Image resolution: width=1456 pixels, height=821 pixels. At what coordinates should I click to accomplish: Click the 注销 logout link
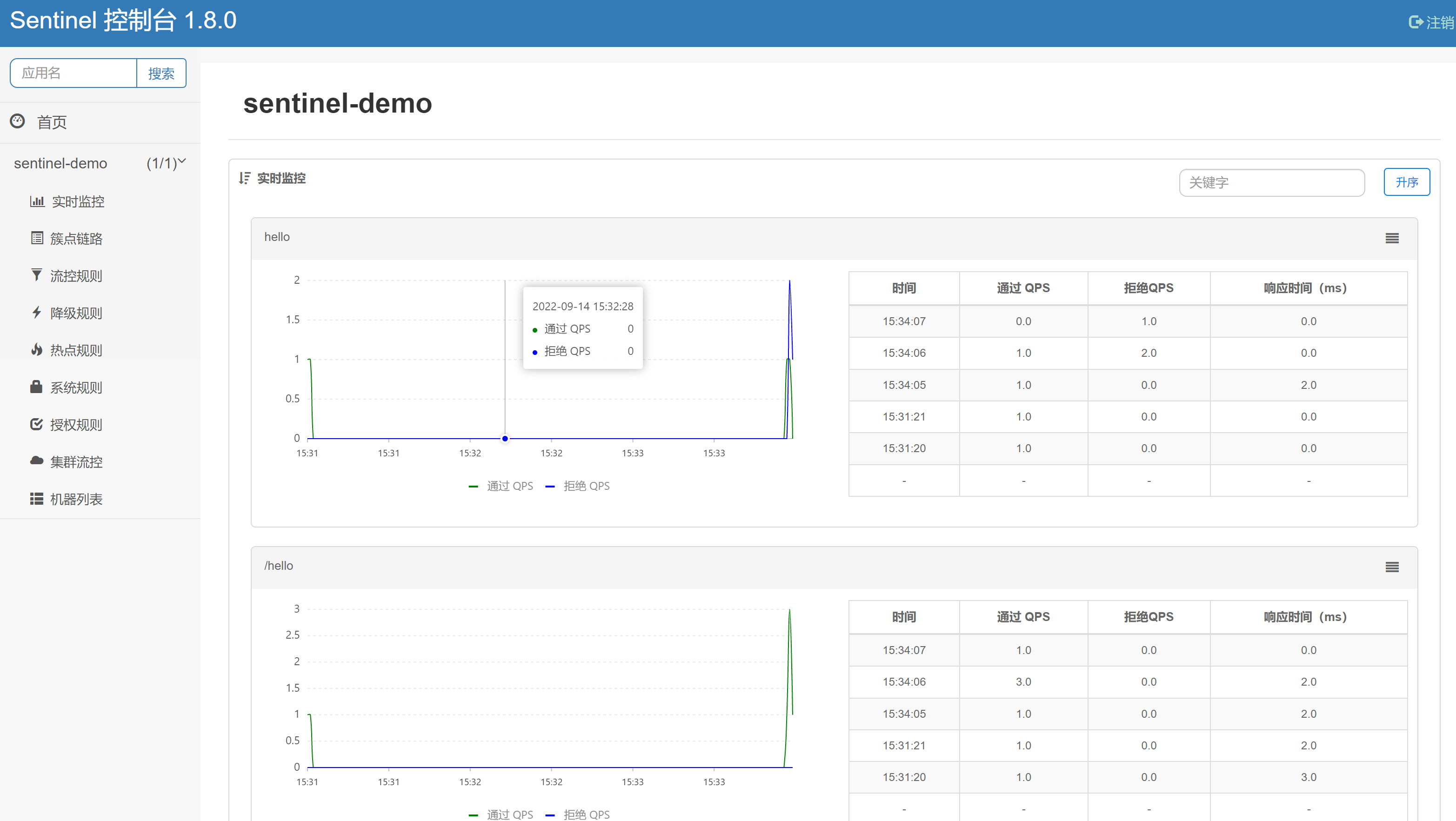point(1439,23)
